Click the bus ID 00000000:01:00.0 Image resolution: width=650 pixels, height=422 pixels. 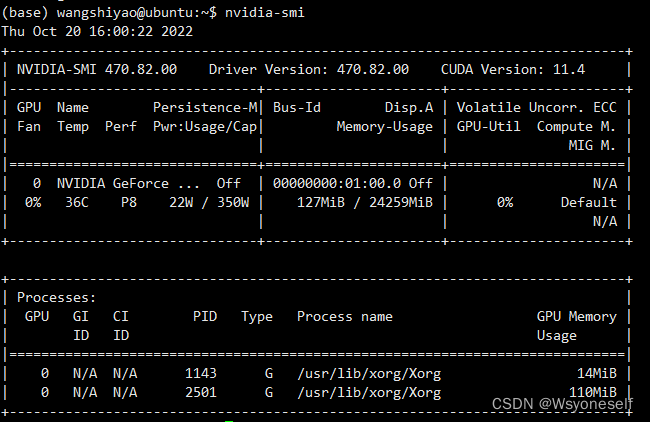point(337,183)
